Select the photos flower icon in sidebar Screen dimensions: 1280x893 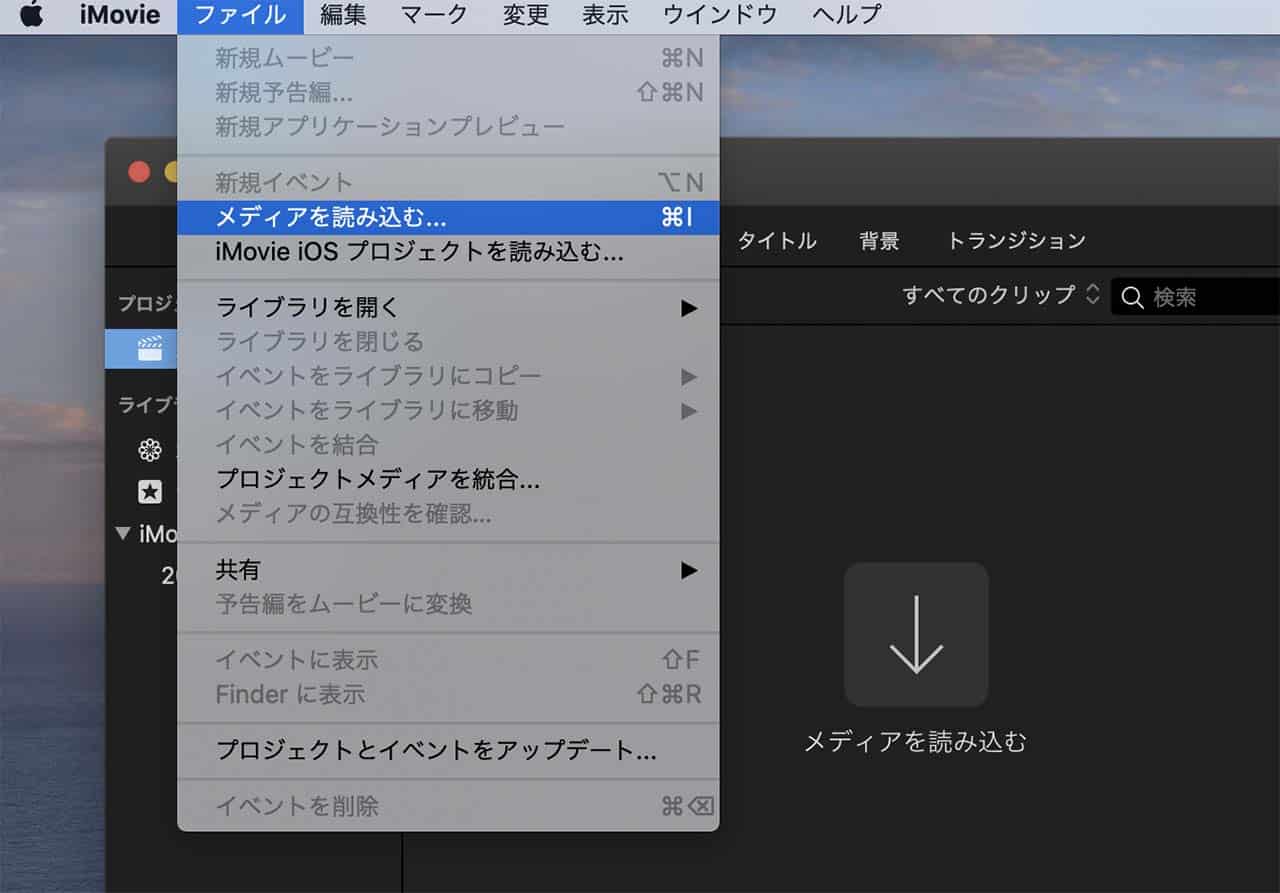(x=150, y=450)
